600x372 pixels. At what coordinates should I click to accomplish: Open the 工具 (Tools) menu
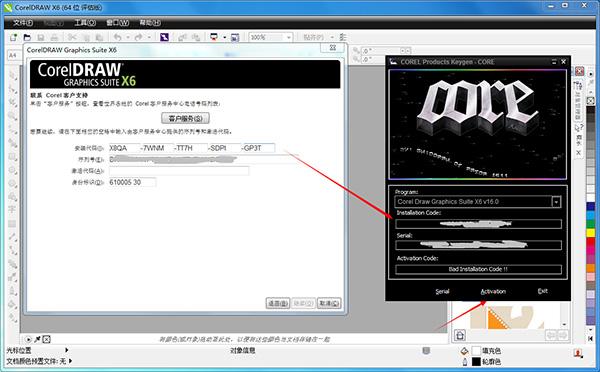(x=85, y=23)
